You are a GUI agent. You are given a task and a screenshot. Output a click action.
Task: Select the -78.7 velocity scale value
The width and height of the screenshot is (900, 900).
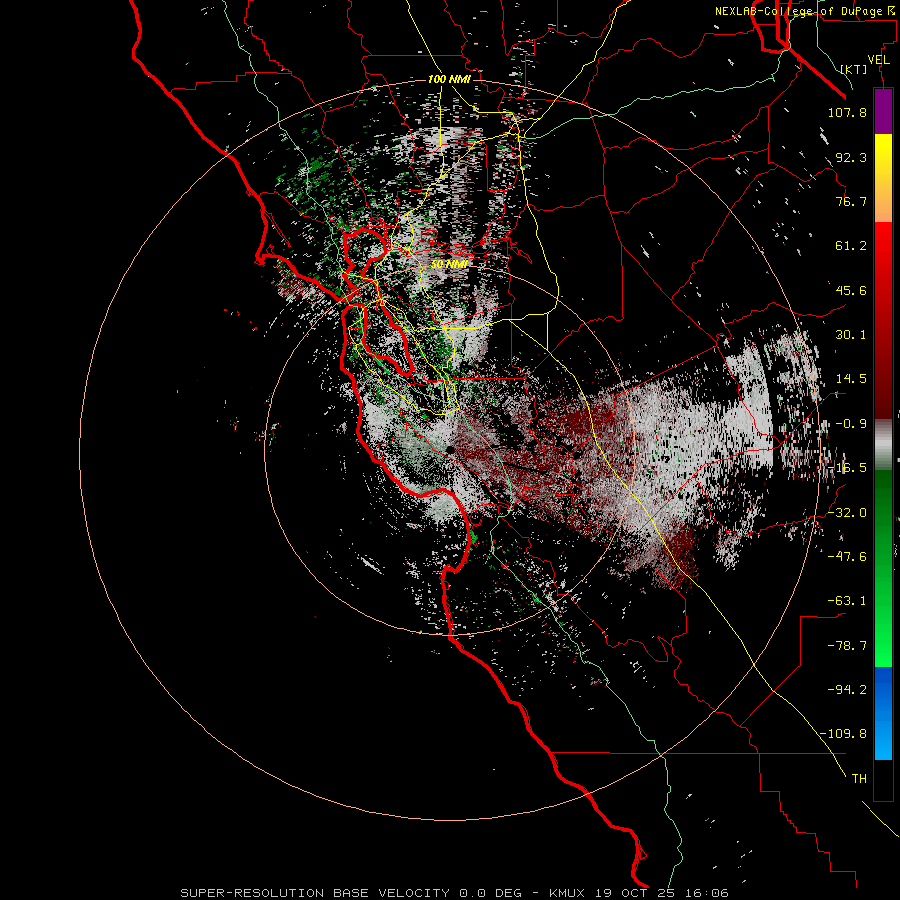(847, 646)
